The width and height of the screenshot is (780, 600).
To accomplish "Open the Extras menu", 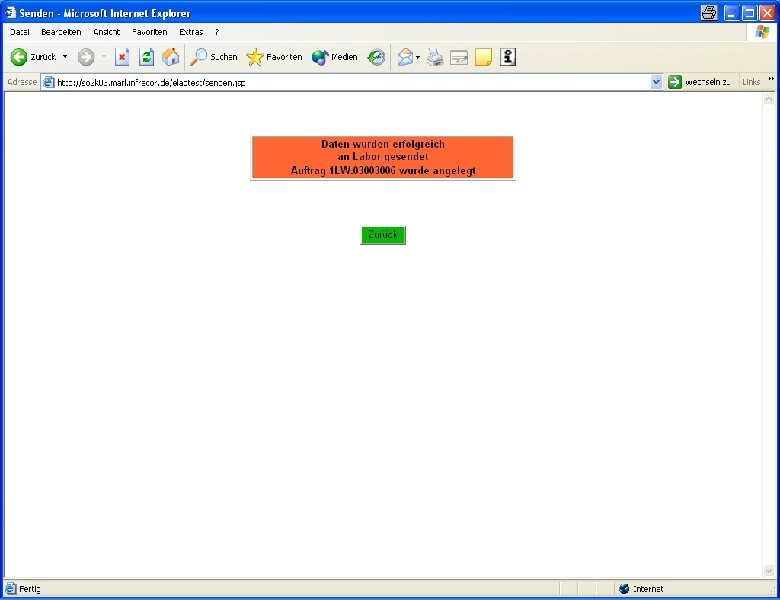I will click(x=191, y=32).
